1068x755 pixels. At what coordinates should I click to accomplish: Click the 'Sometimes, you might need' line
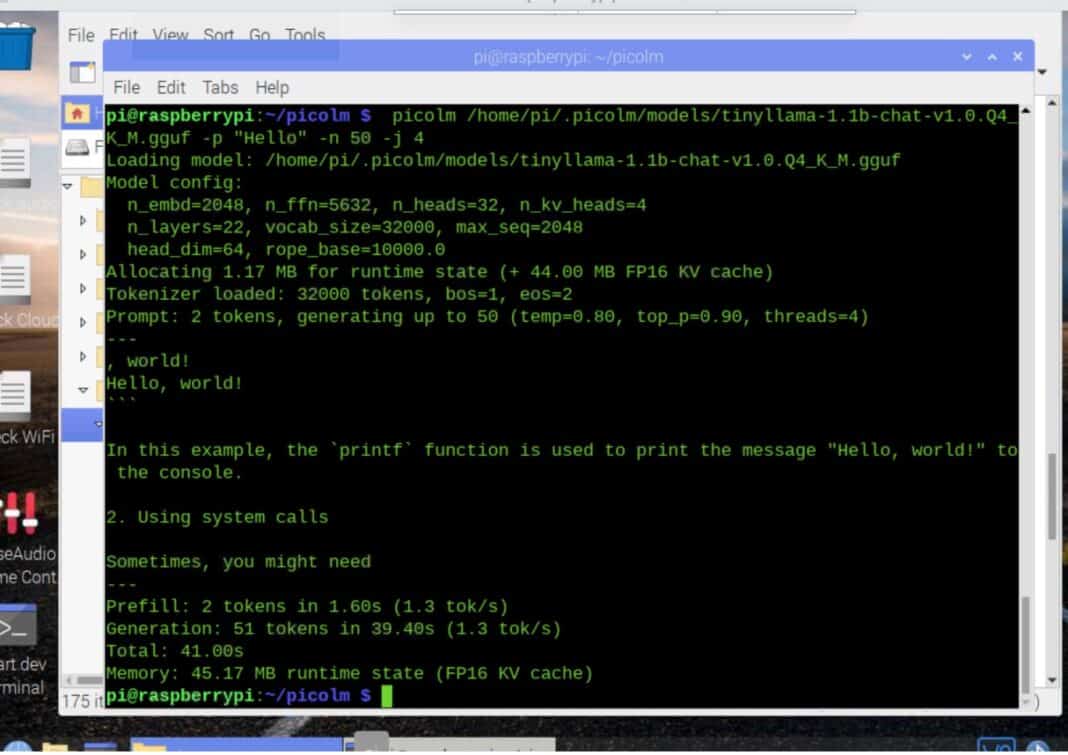tap(238, 562)
